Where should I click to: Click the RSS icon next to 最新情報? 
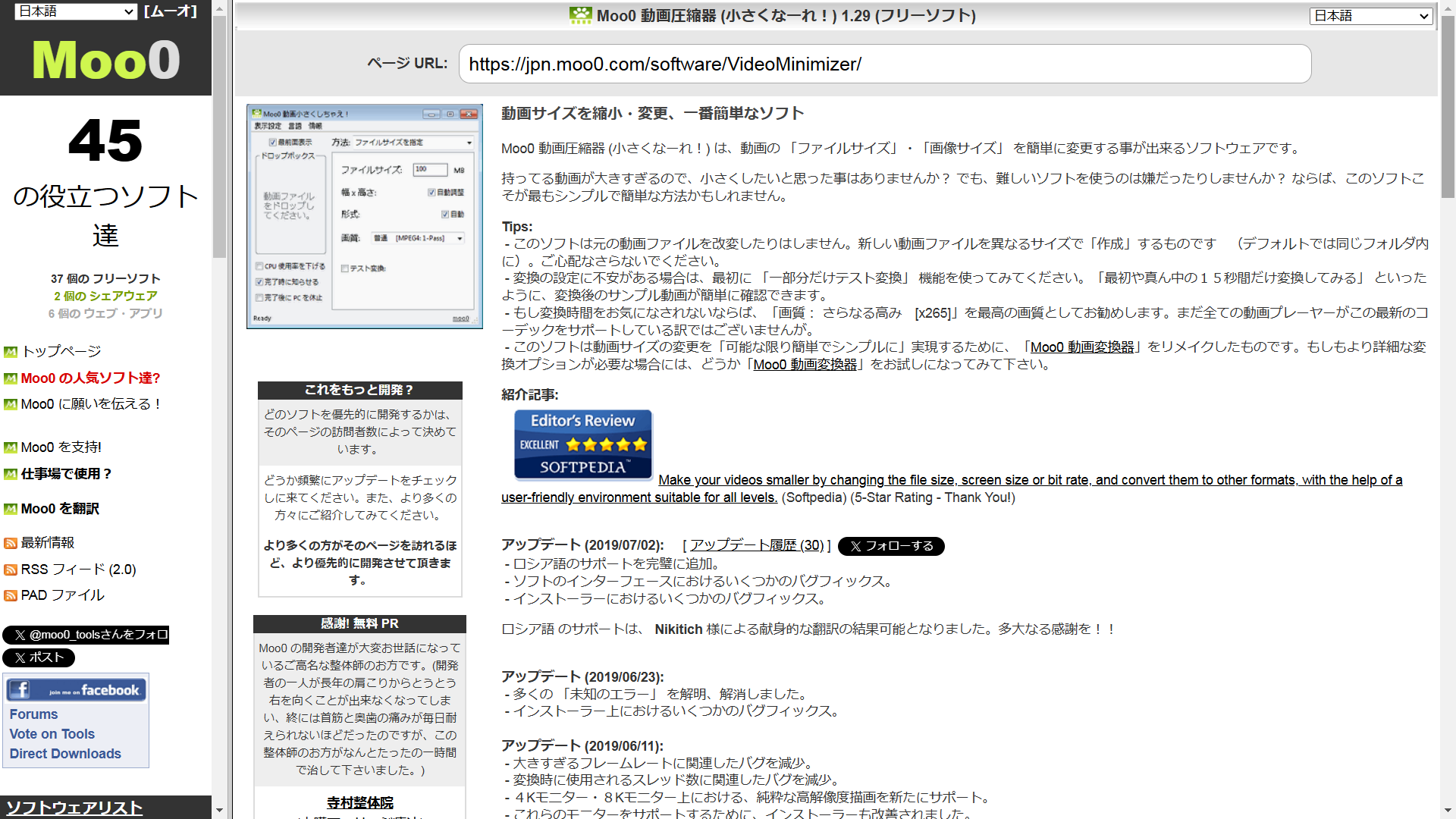click(10, 543)
